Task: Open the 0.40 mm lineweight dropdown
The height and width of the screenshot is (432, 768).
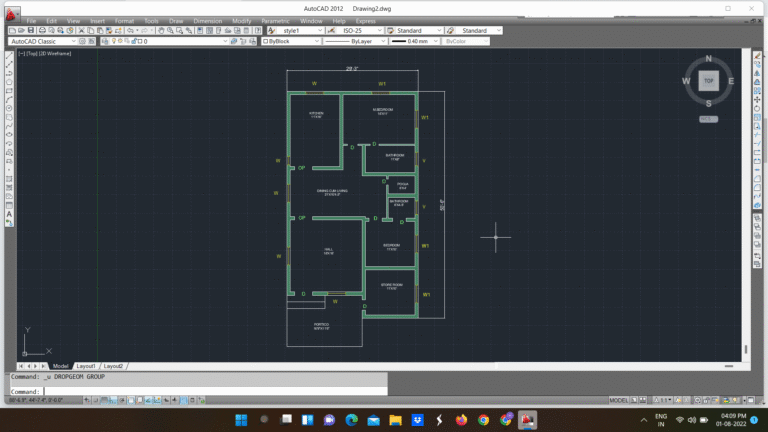Action: click(x=414, y=41)
